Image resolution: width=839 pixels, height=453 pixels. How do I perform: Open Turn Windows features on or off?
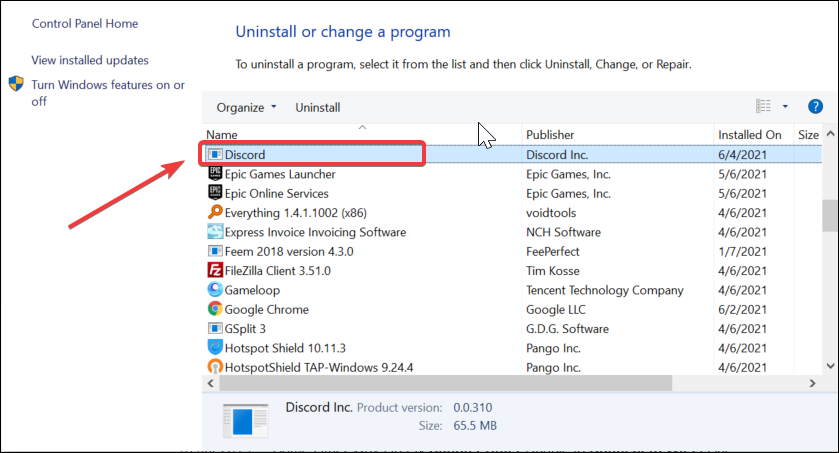pyautogui.click(x=108, y=93)
